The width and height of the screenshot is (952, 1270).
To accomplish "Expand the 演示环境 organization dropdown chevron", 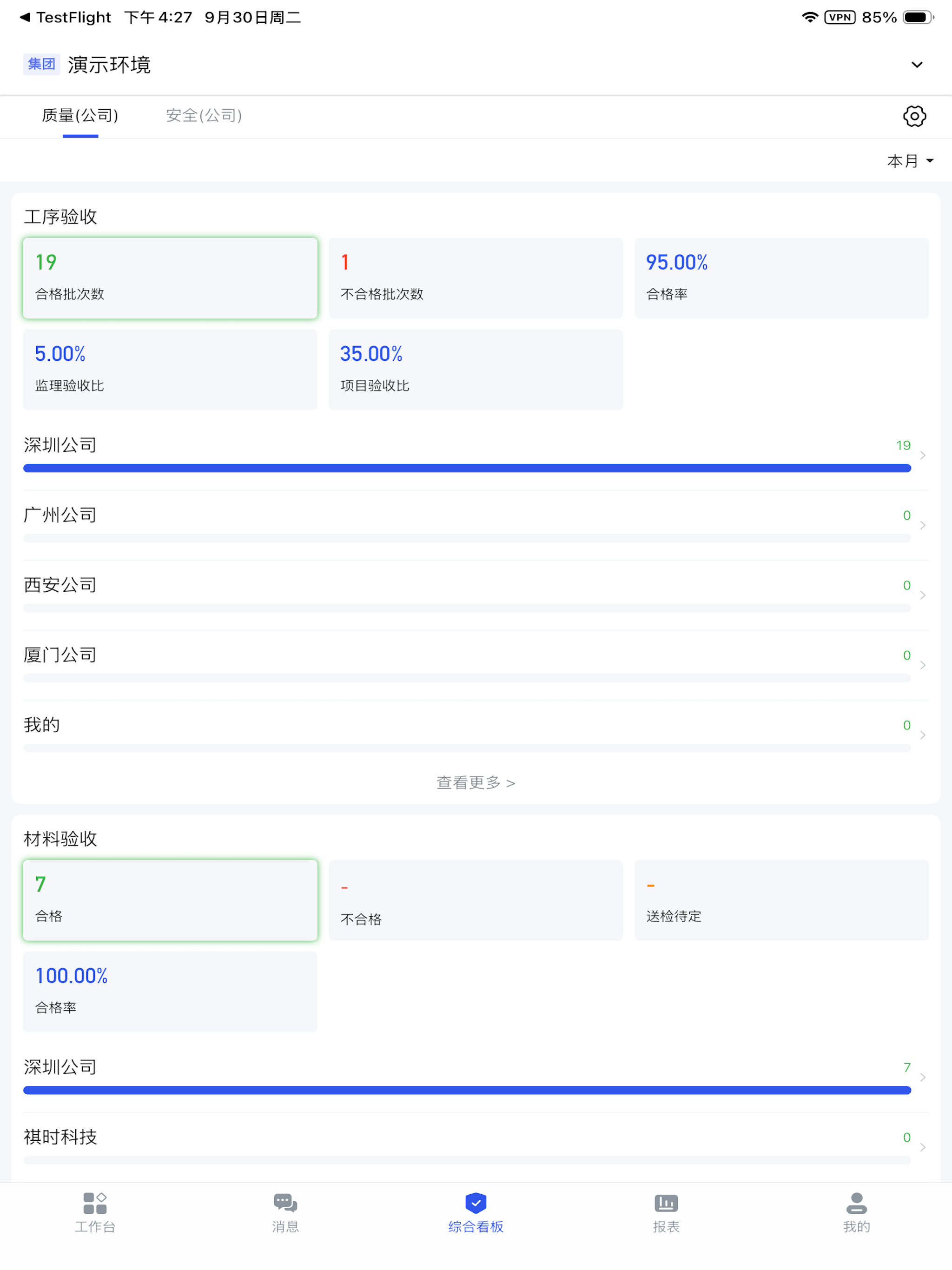I will (917, 65).
